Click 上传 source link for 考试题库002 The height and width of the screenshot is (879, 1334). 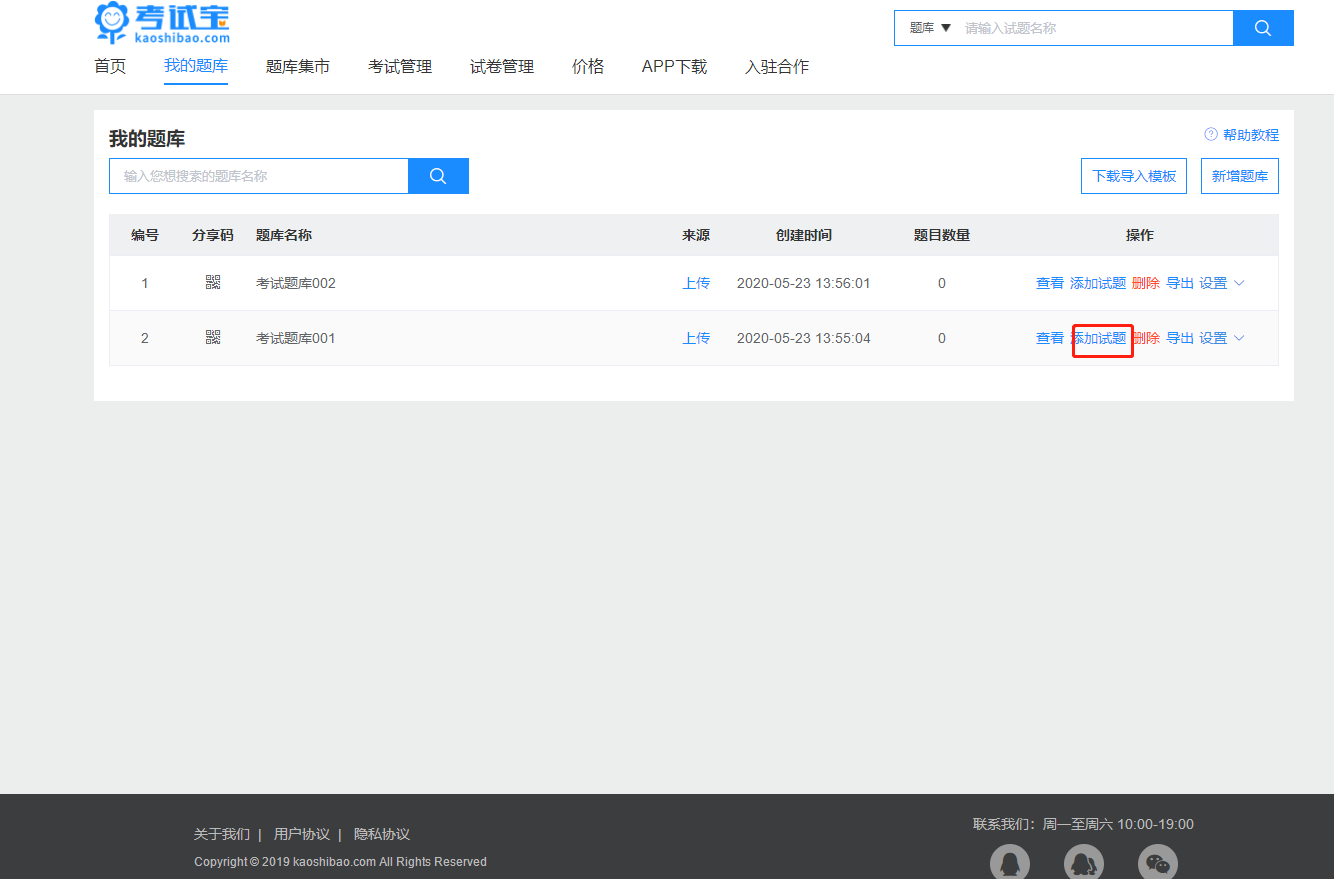[696, 283]
